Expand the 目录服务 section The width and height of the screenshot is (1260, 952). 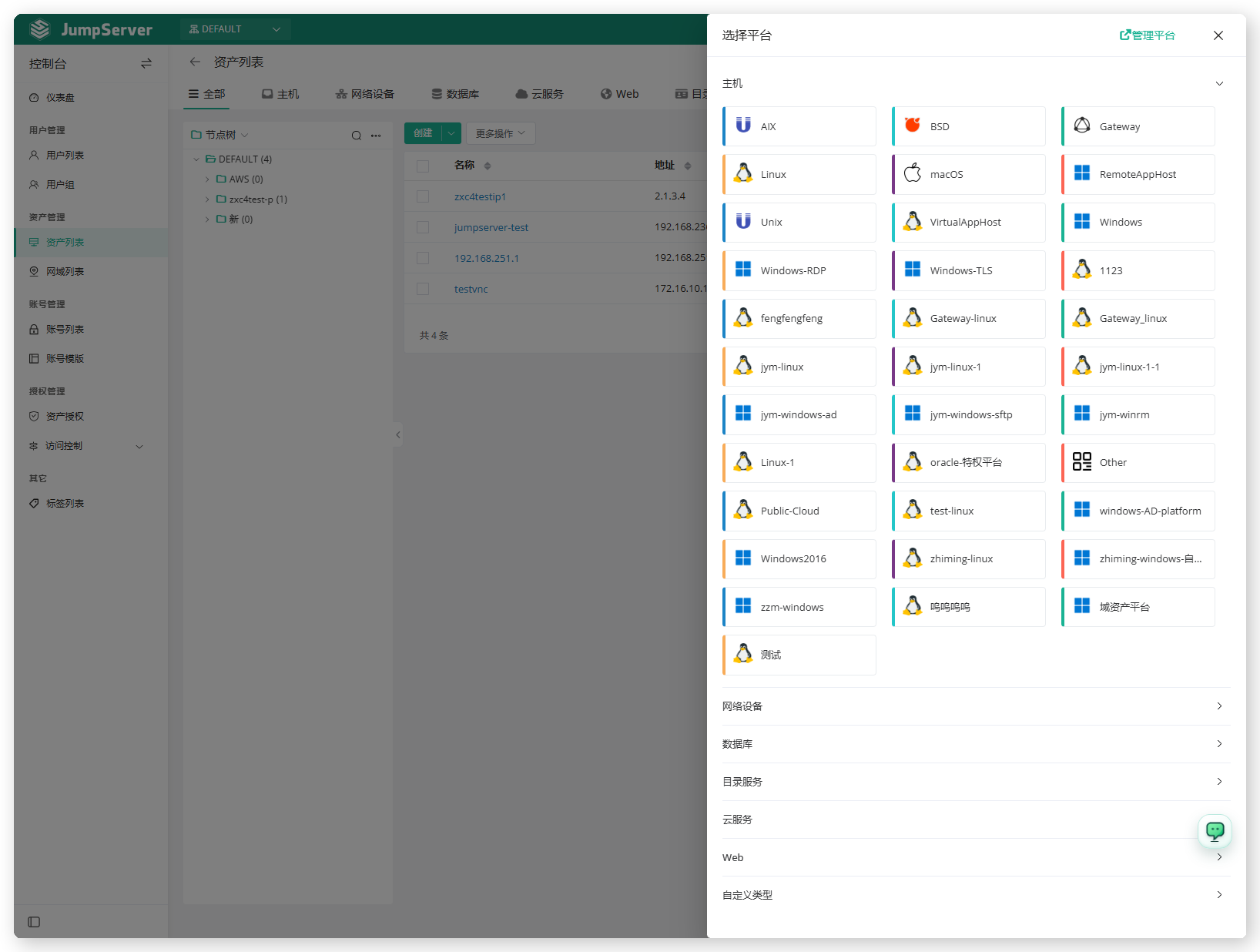(x=976, y=782)
